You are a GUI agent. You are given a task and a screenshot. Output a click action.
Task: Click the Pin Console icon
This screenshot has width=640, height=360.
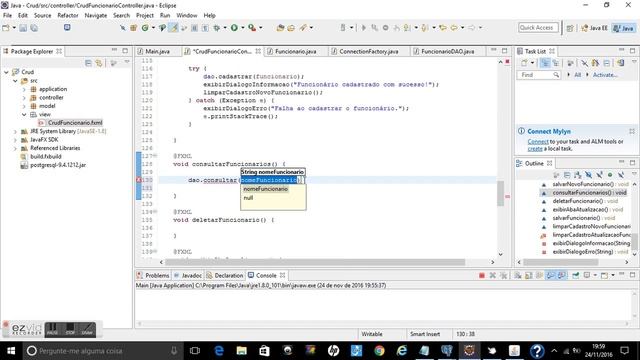576,276
